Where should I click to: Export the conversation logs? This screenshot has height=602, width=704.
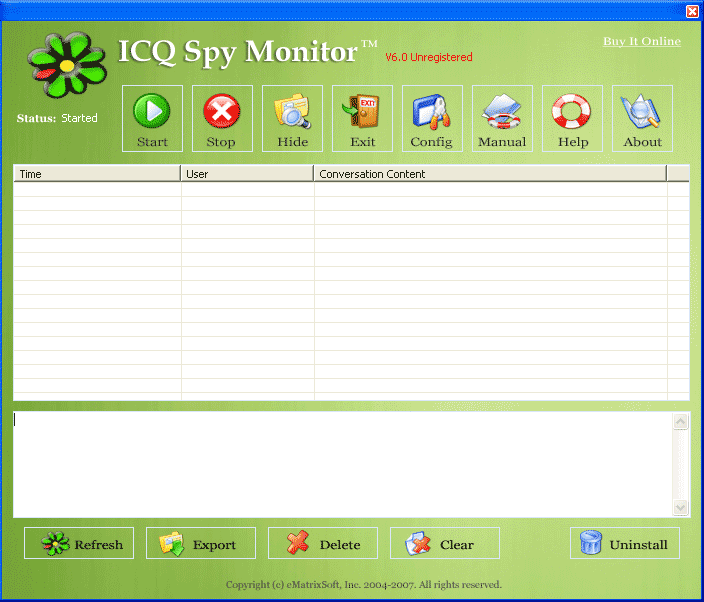[201, 544]
